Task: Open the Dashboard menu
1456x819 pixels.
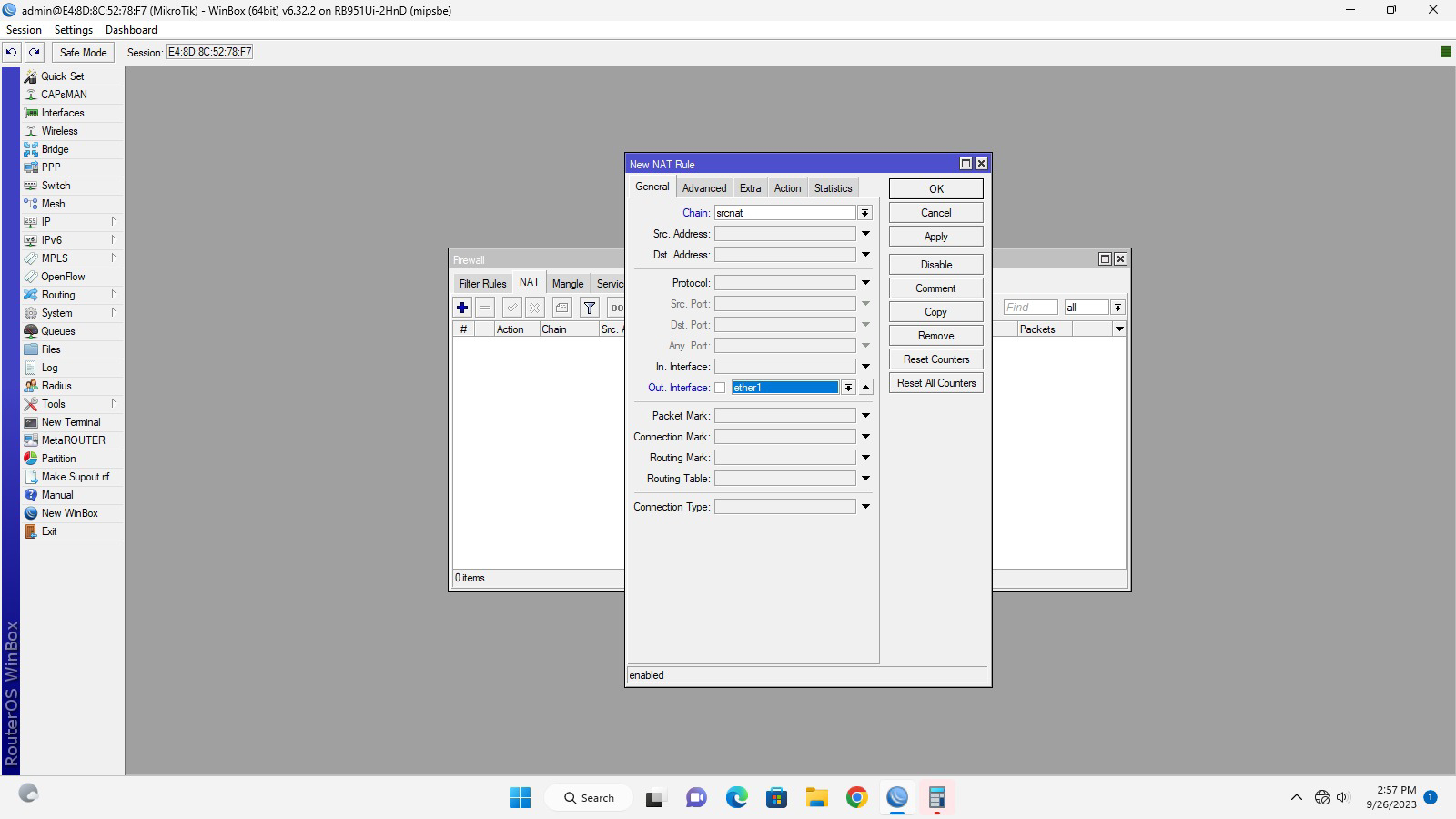Action: (x=131, y=30)
